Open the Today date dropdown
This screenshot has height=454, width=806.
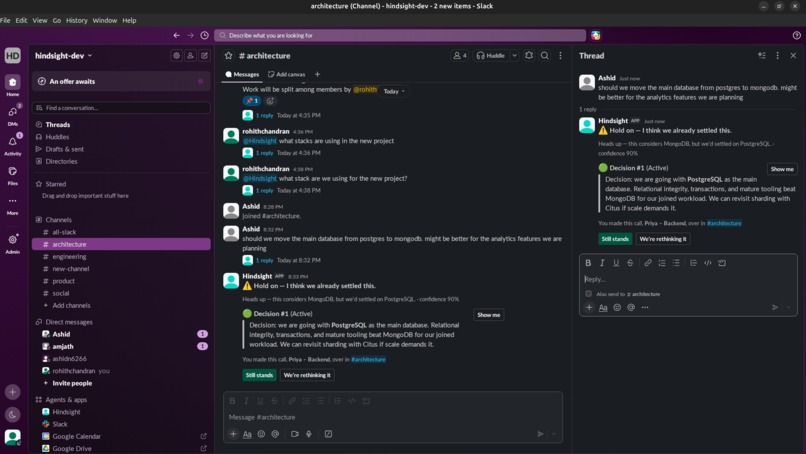coord(394,91)
